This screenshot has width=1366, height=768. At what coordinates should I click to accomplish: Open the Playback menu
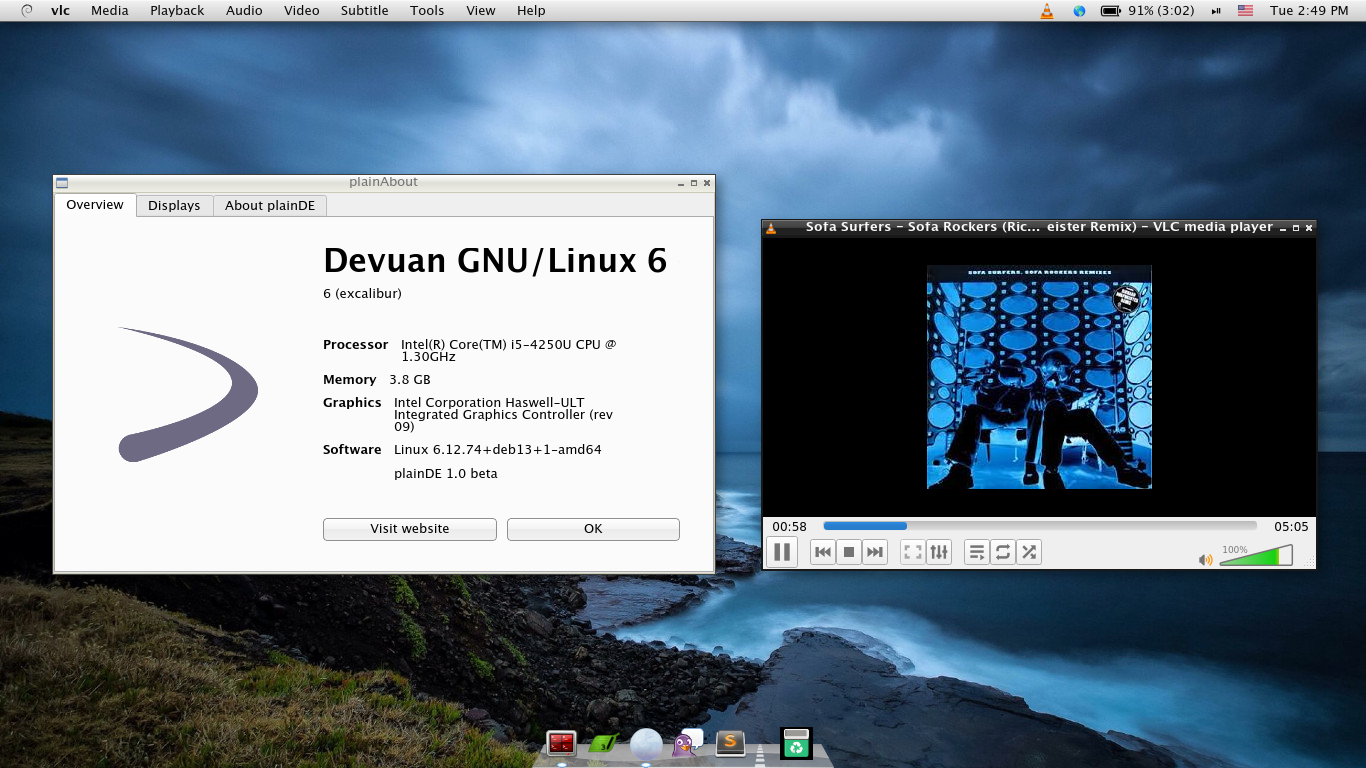coord(177,11)
